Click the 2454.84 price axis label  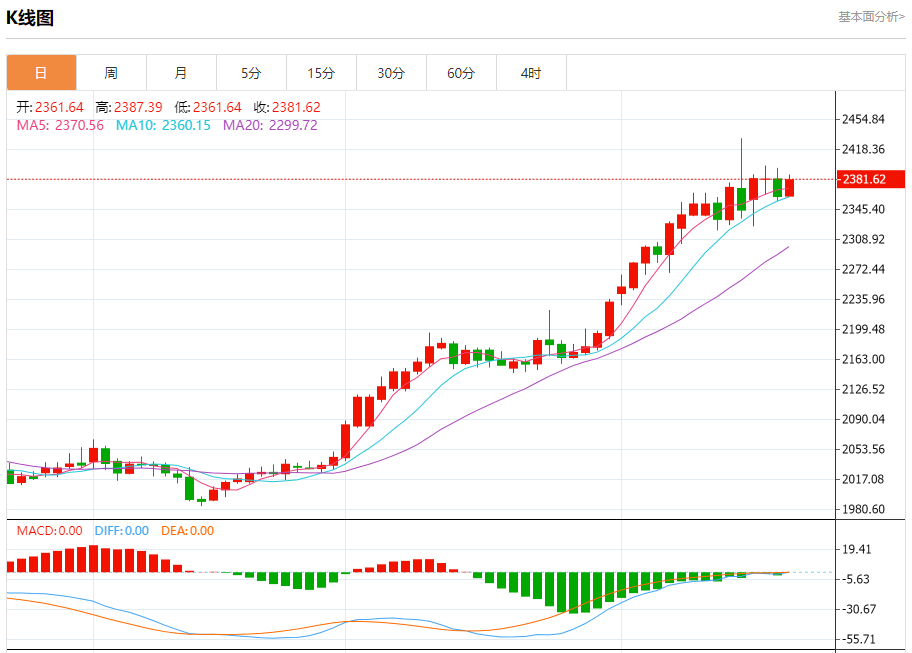click(x=864, y=119)
